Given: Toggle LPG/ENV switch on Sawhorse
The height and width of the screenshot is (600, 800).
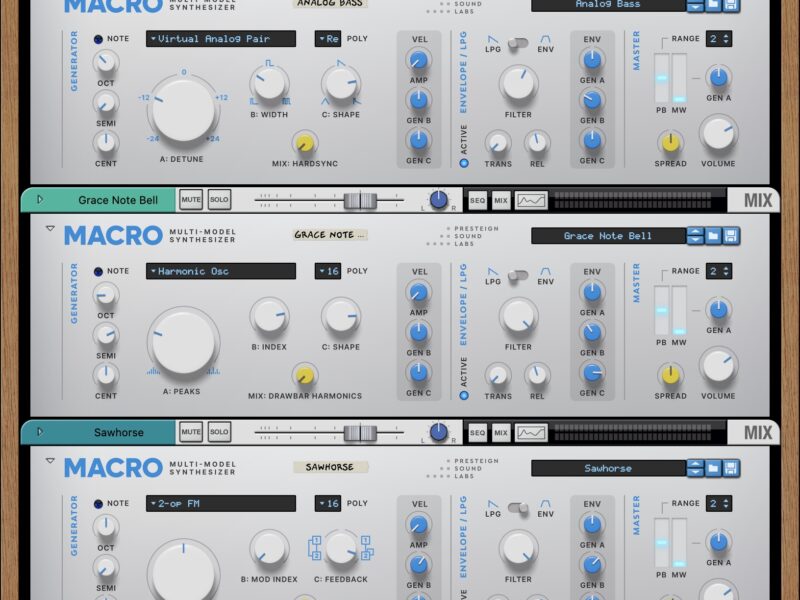Looking at the screenshot, I should click(518, 508).
